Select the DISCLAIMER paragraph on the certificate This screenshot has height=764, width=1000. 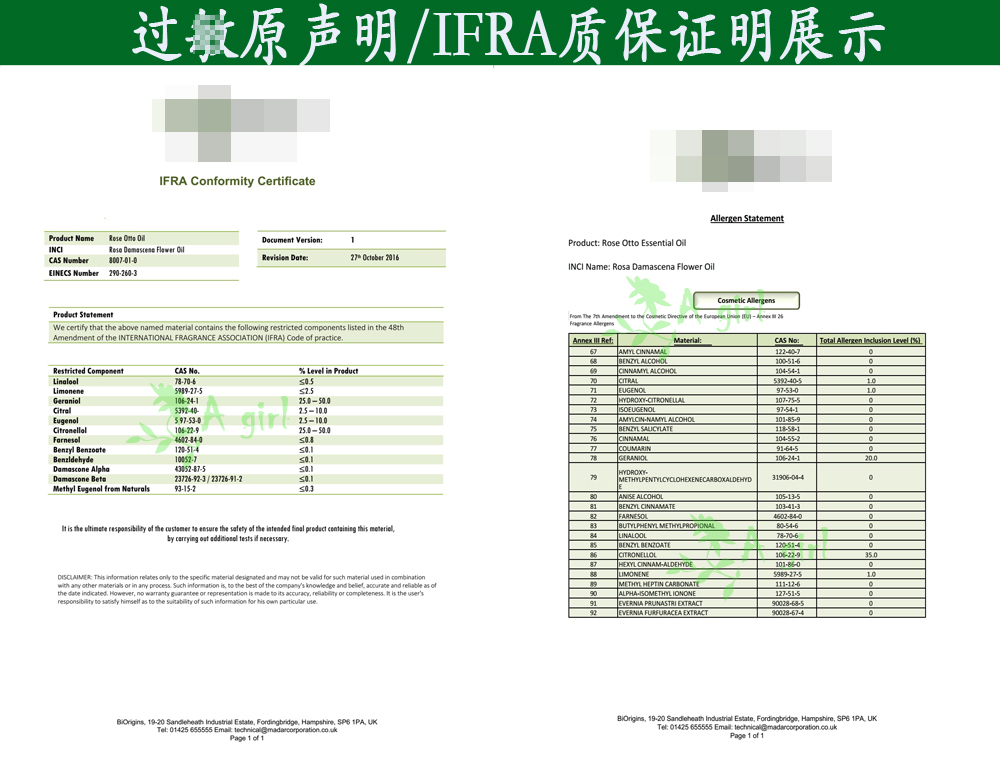tap(247, 589)
